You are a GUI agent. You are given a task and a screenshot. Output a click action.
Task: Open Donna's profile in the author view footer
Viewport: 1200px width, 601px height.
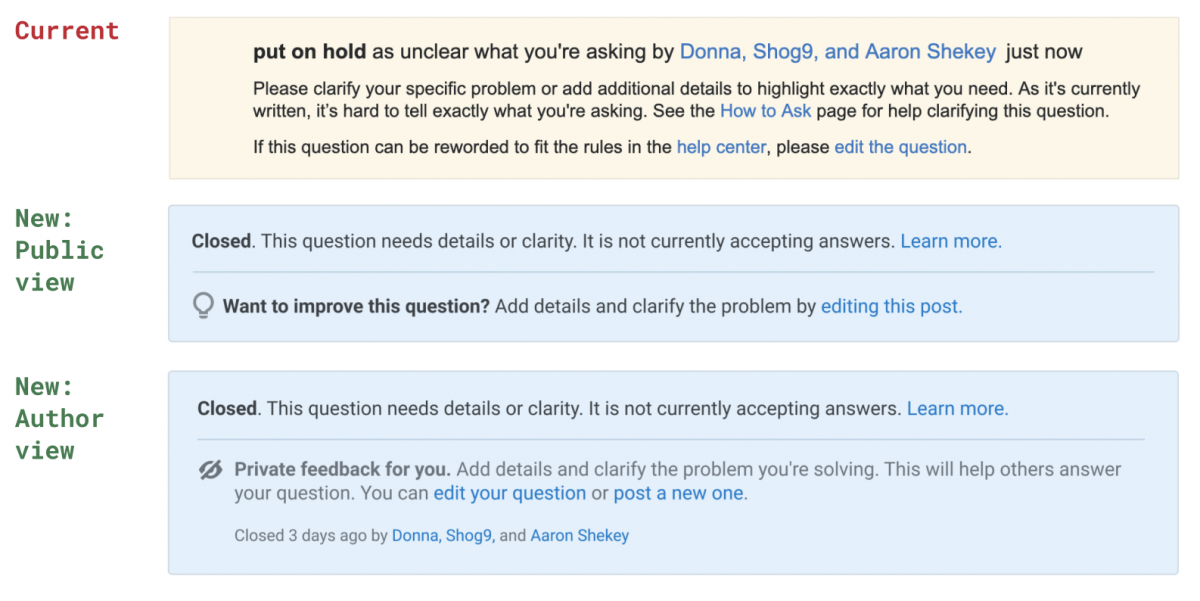click(415, 535)
